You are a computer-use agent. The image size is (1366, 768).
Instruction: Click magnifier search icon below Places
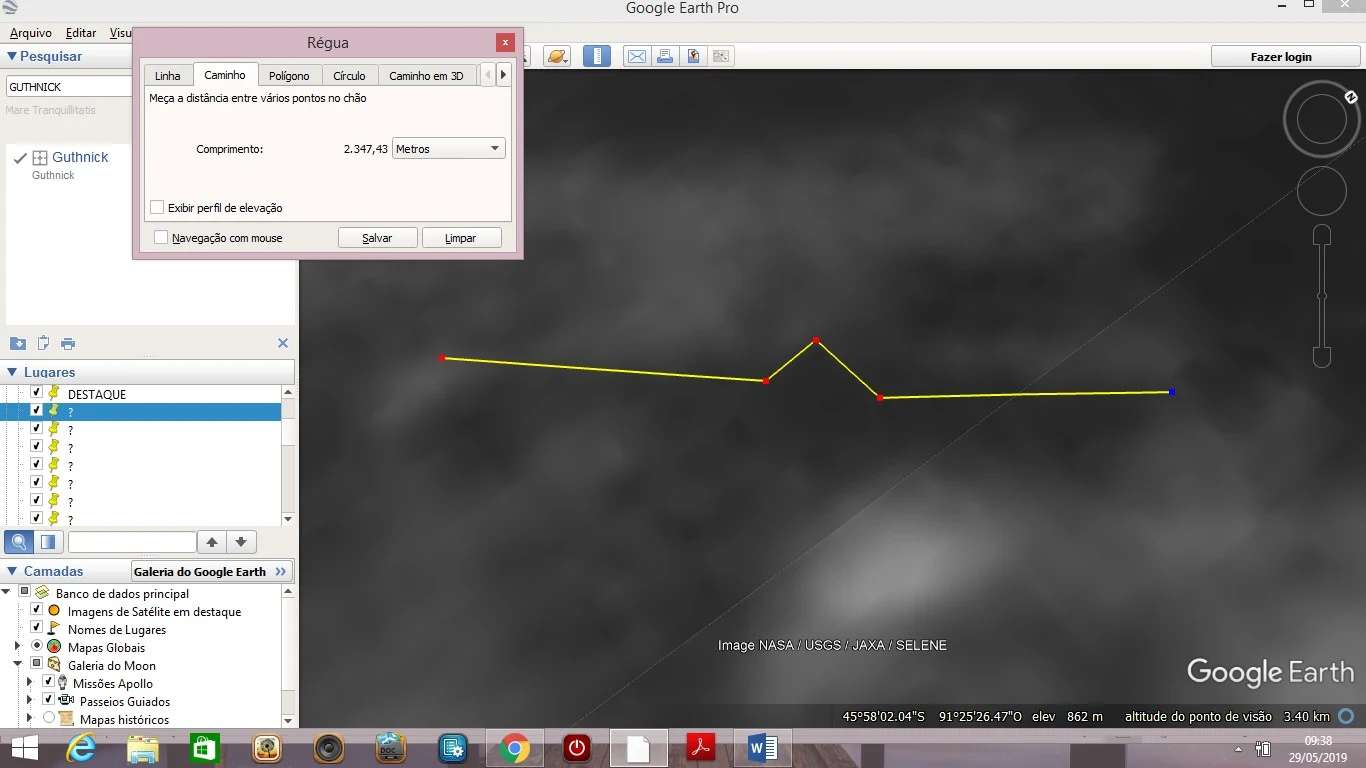pos(19,542)
